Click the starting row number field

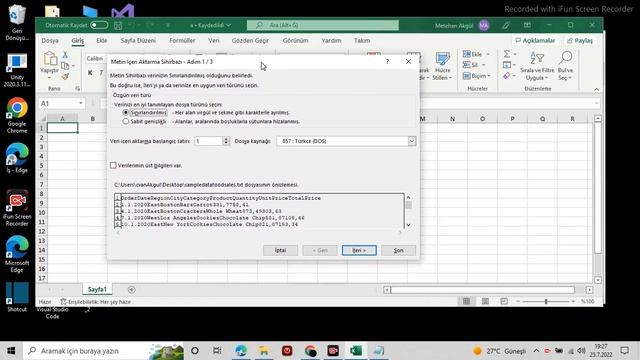click(x=208, y=141)
